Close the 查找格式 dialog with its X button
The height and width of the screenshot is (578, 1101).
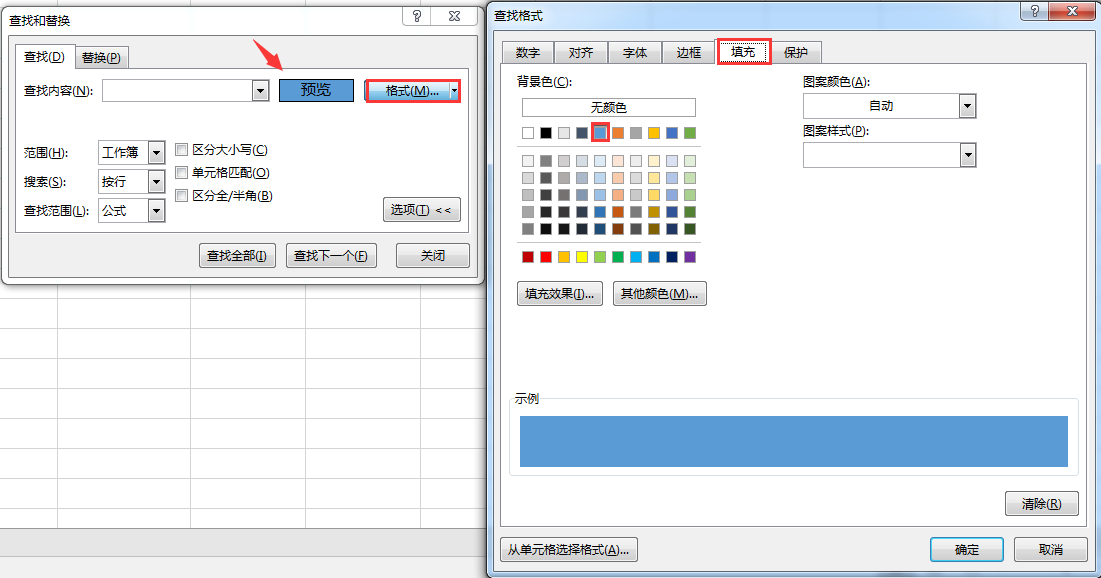1072,11
